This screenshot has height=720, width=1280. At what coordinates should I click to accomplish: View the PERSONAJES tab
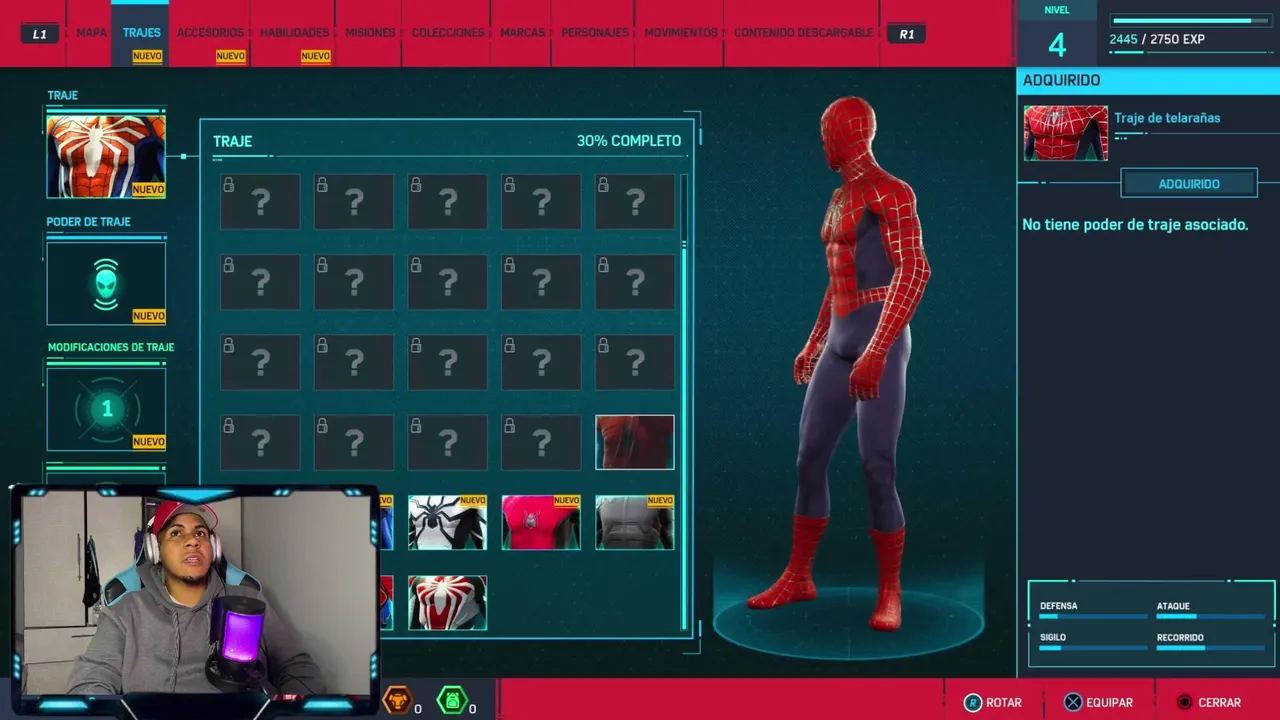tap(595, 33)
